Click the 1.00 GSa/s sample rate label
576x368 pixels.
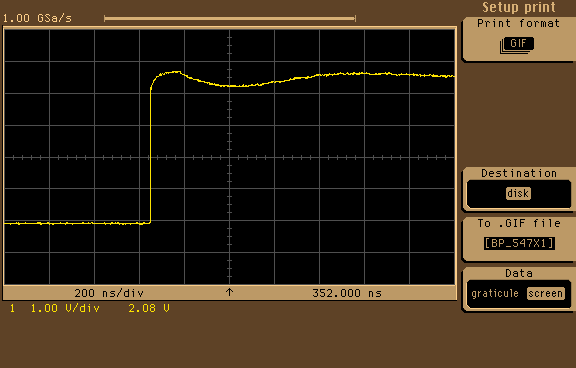tap(37, 18)
